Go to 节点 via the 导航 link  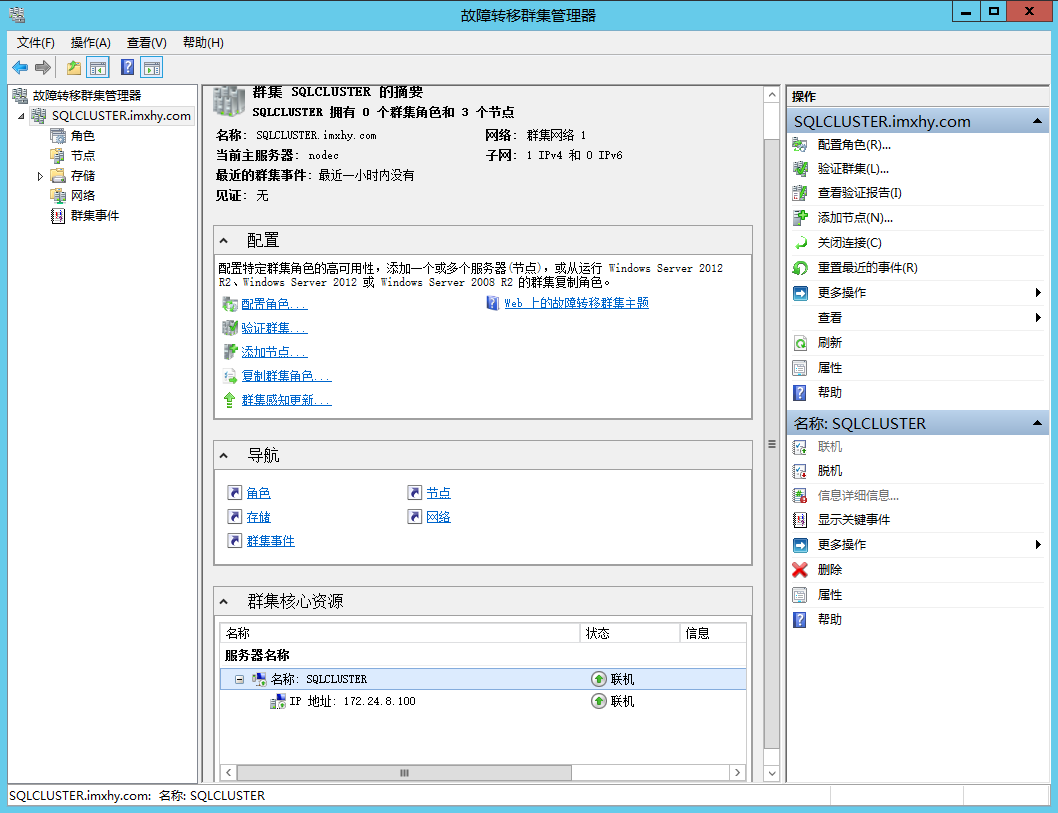pos(439,493)
